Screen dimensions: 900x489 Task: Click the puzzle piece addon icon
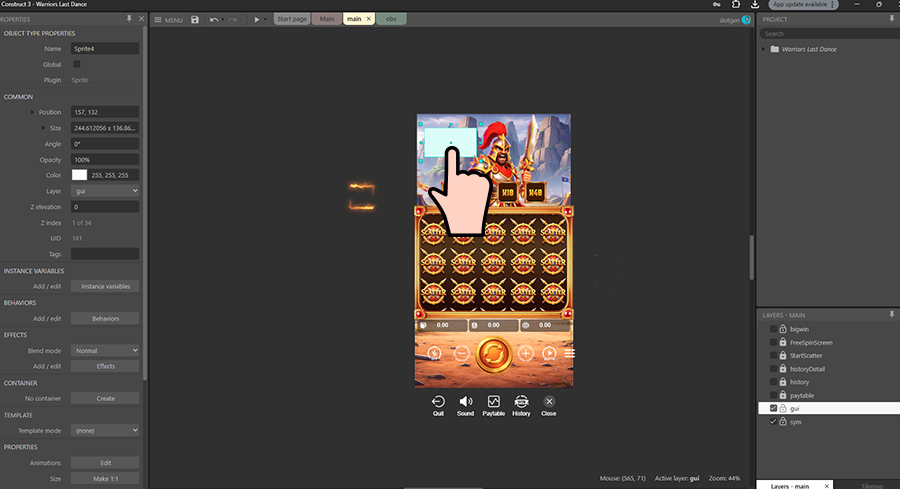pyautogui.click(x=736, y=4)
